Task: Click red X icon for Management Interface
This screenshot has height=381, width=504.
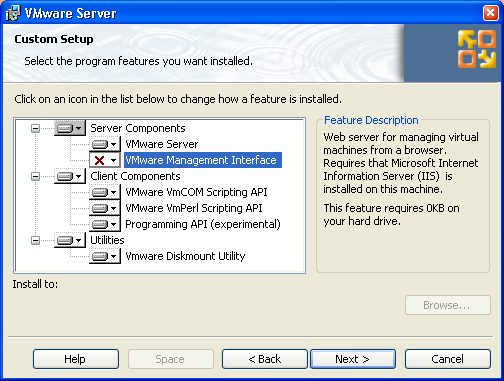Action: click(x=105, y=160)
